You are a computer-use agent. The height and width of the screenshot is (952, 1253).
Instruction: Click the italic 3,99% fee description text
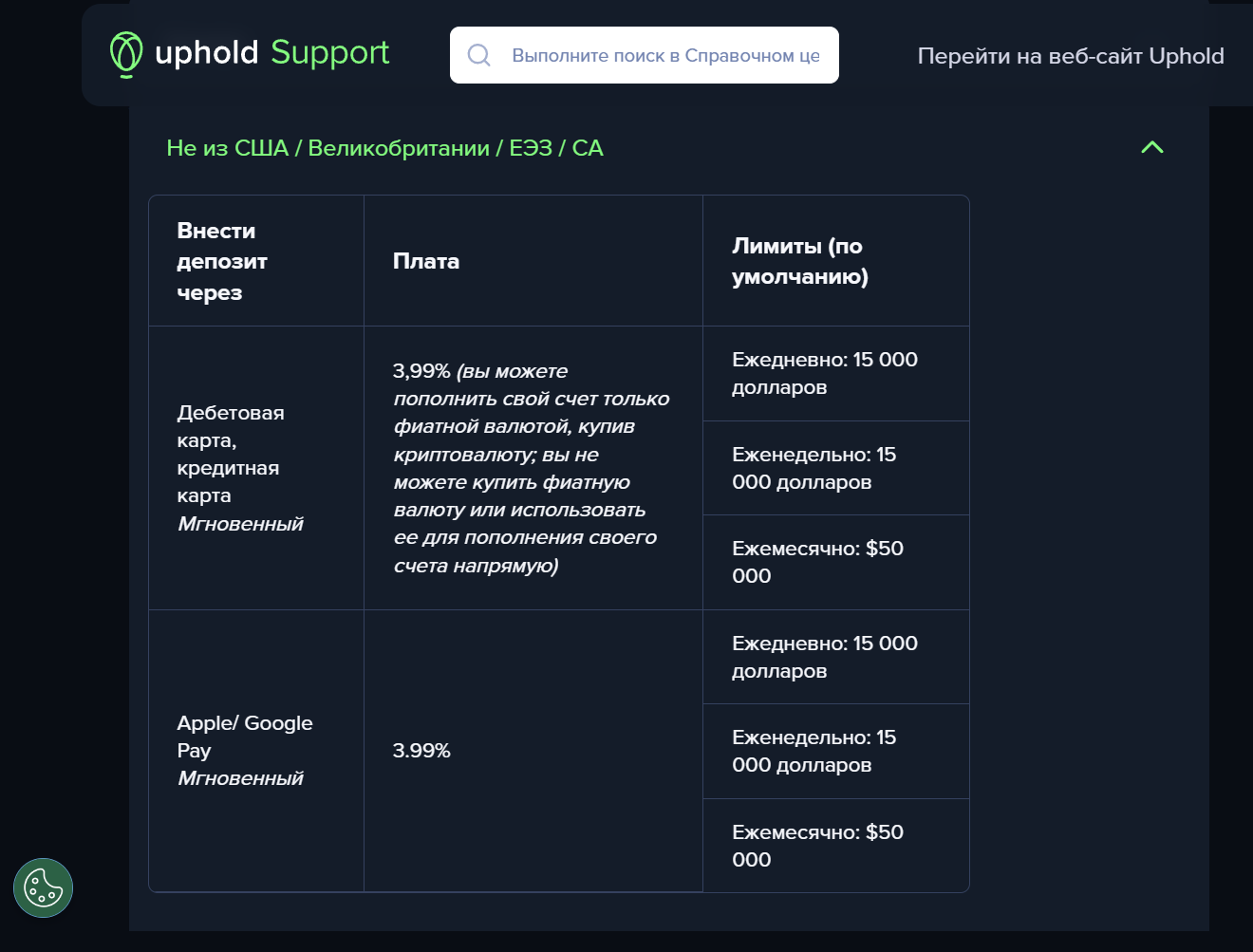(x=531, y=468)
